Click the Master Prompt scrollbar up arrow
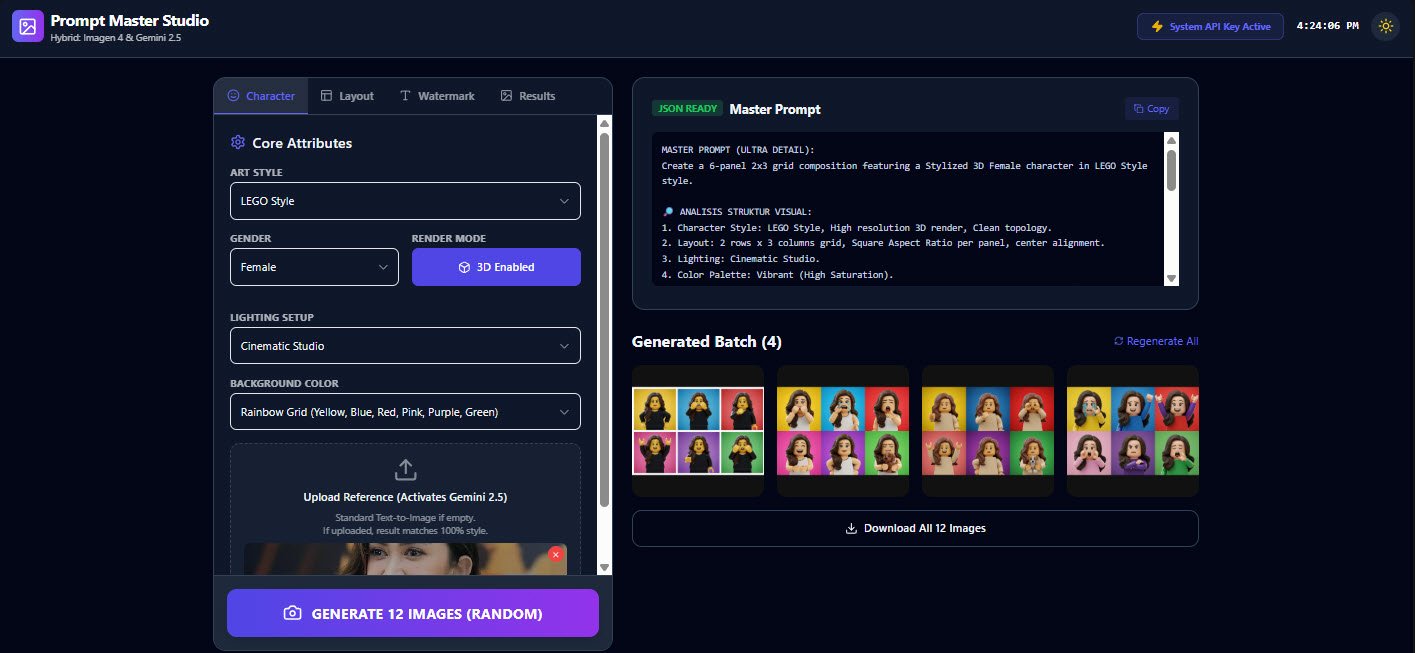 pyautogui.click(x=1172, y=140)
